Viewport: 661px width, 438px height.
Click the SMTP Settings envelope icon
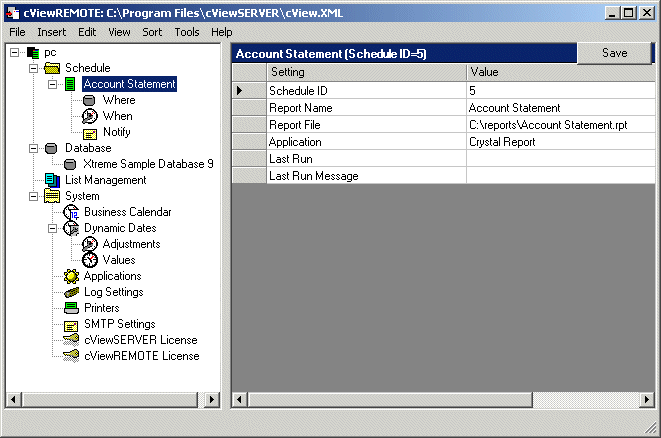click(71, 326)
